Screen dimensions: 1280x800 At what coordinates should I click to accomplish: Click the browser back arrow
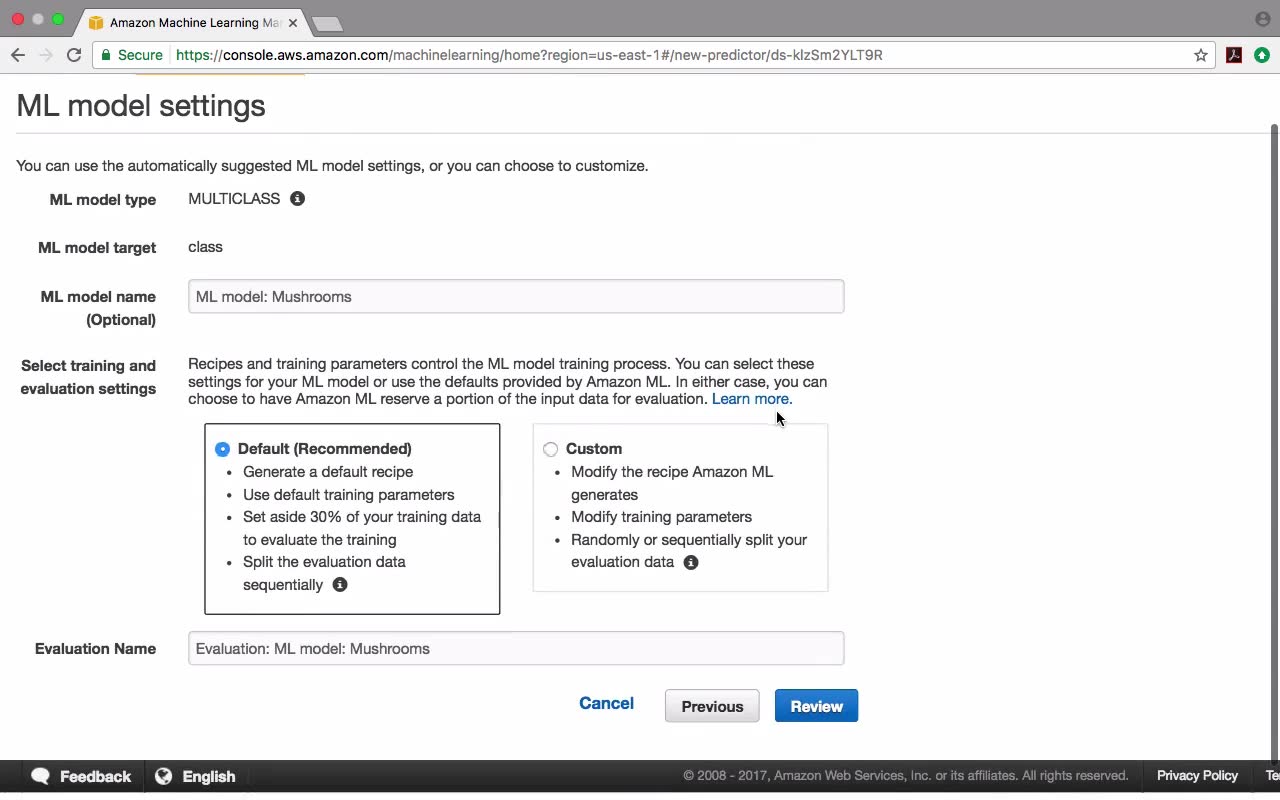tap(18, 55)
